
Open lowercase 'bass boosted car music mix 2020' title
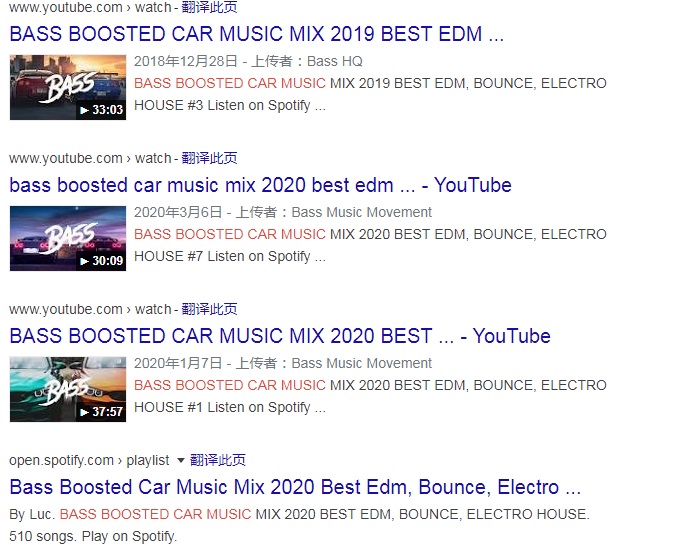260,185
